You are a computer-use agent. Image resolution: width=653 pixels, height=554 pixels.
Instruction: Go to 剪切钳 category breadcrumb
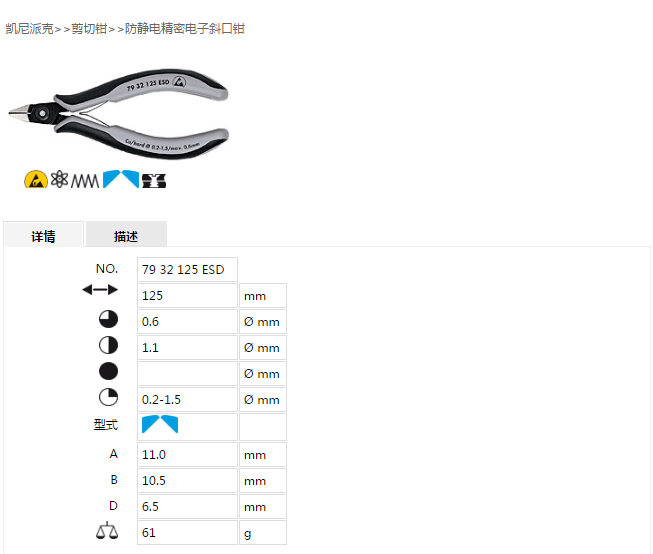click(x=89, y=29)
